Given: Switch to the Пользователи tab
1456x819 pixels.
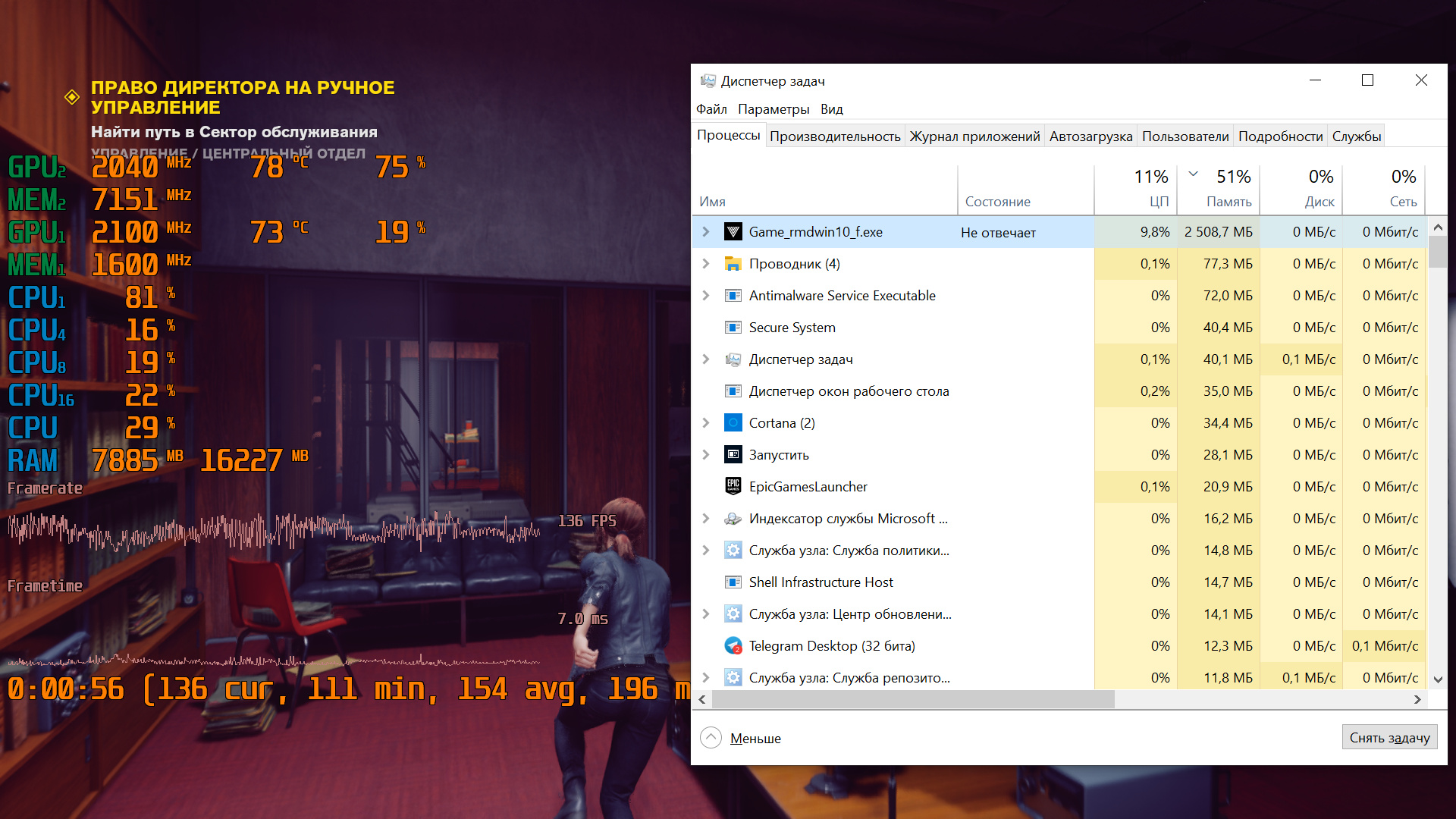Looking at the screenshot, I should coord(1185,136).
